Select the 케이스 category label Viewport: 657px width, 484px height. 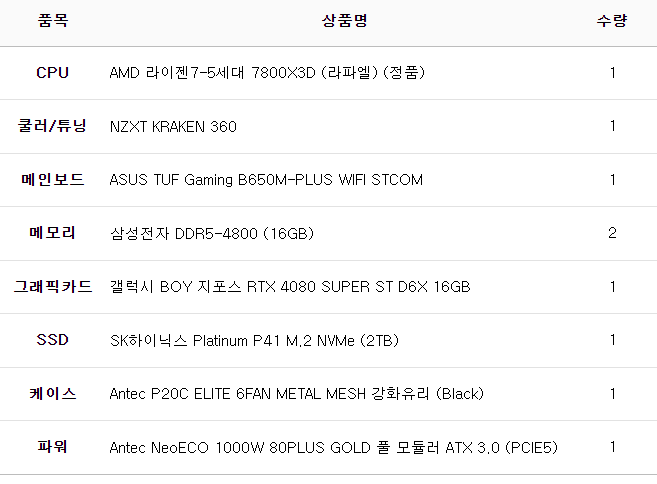pyautogui.click(x=53, y=393)
